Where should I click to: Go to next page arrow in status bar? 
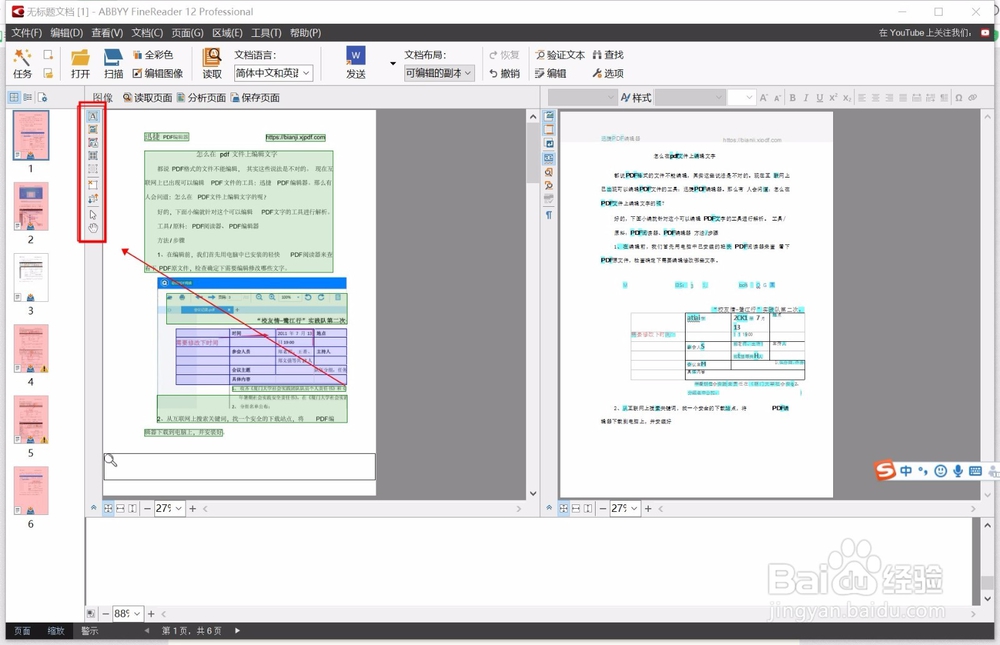[237, 631]
